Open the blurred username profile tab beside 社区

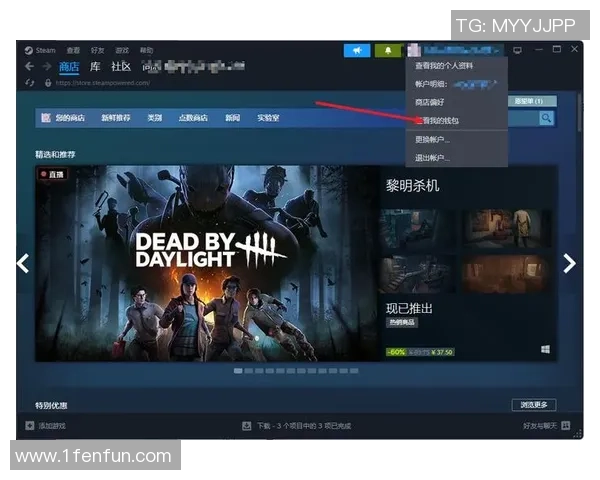[193, 67]
